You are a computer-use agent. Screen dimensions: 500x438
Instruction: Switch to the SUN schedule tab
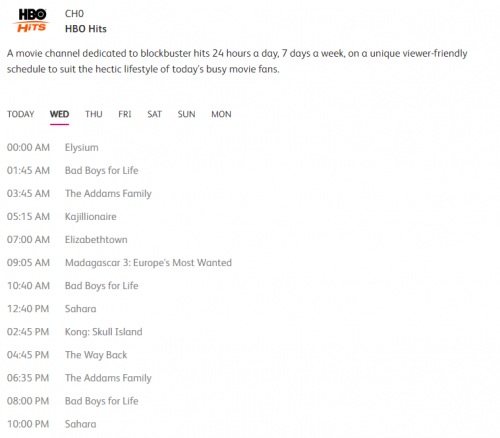coord(186,114)
